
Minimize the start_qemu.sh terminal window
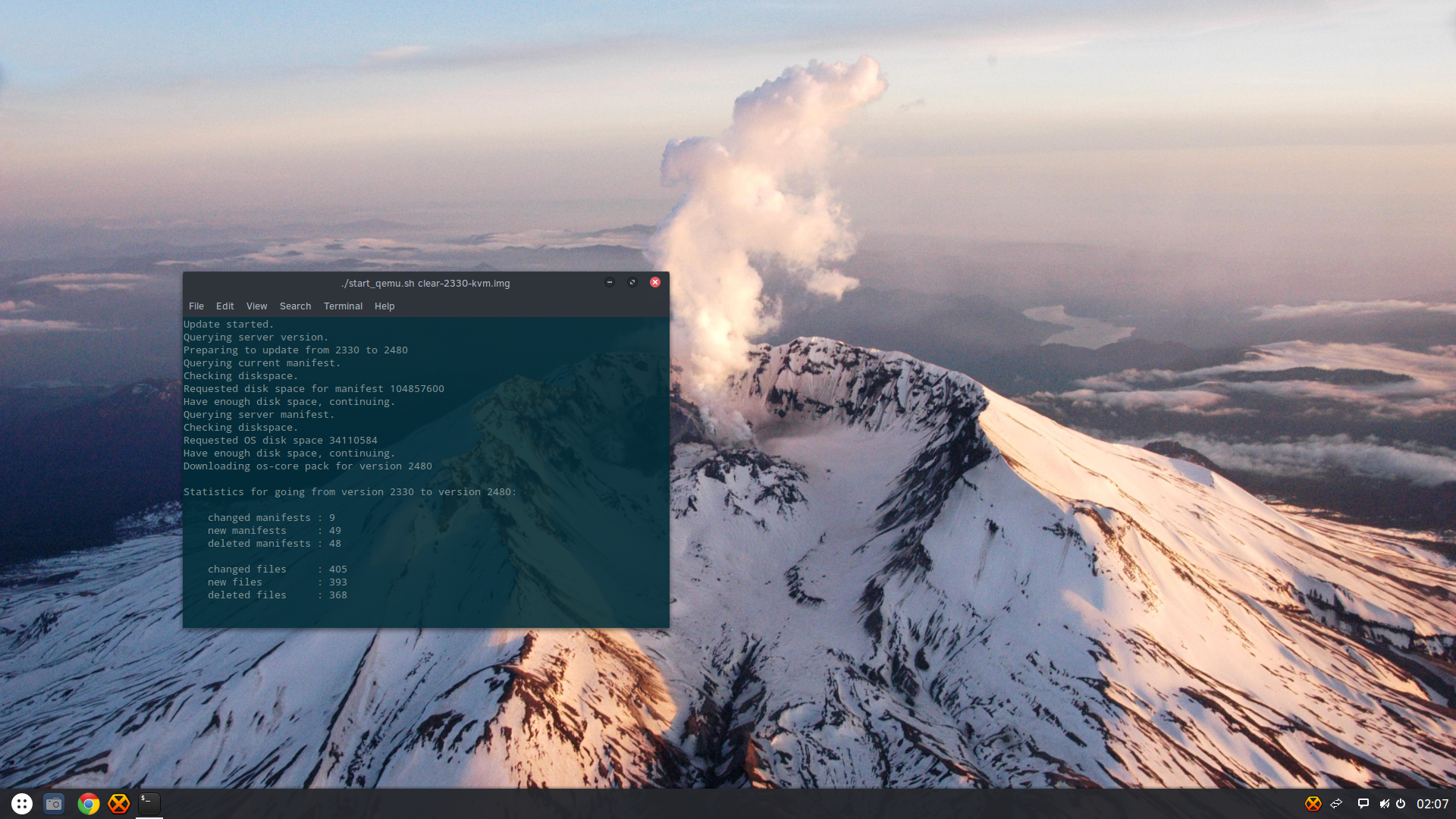click(609, 283)
